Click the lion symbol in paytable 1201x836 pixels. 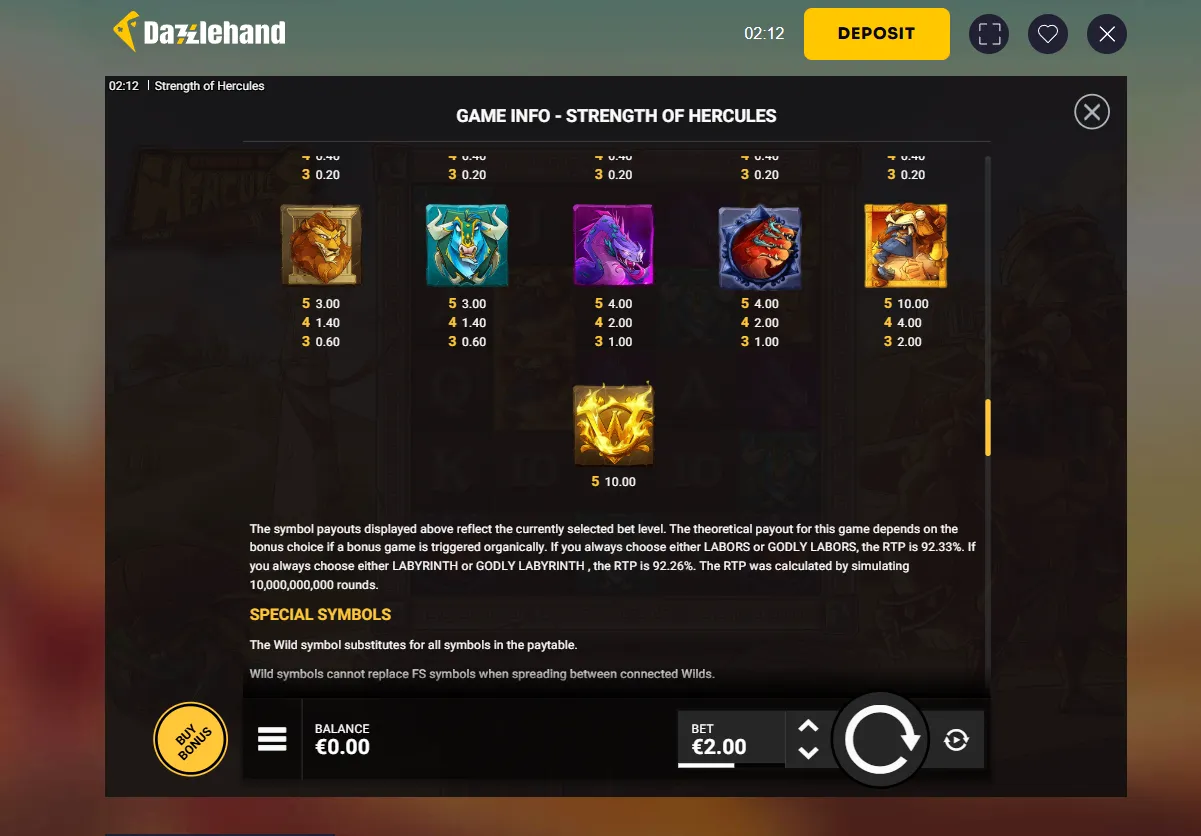pos(320,245)
